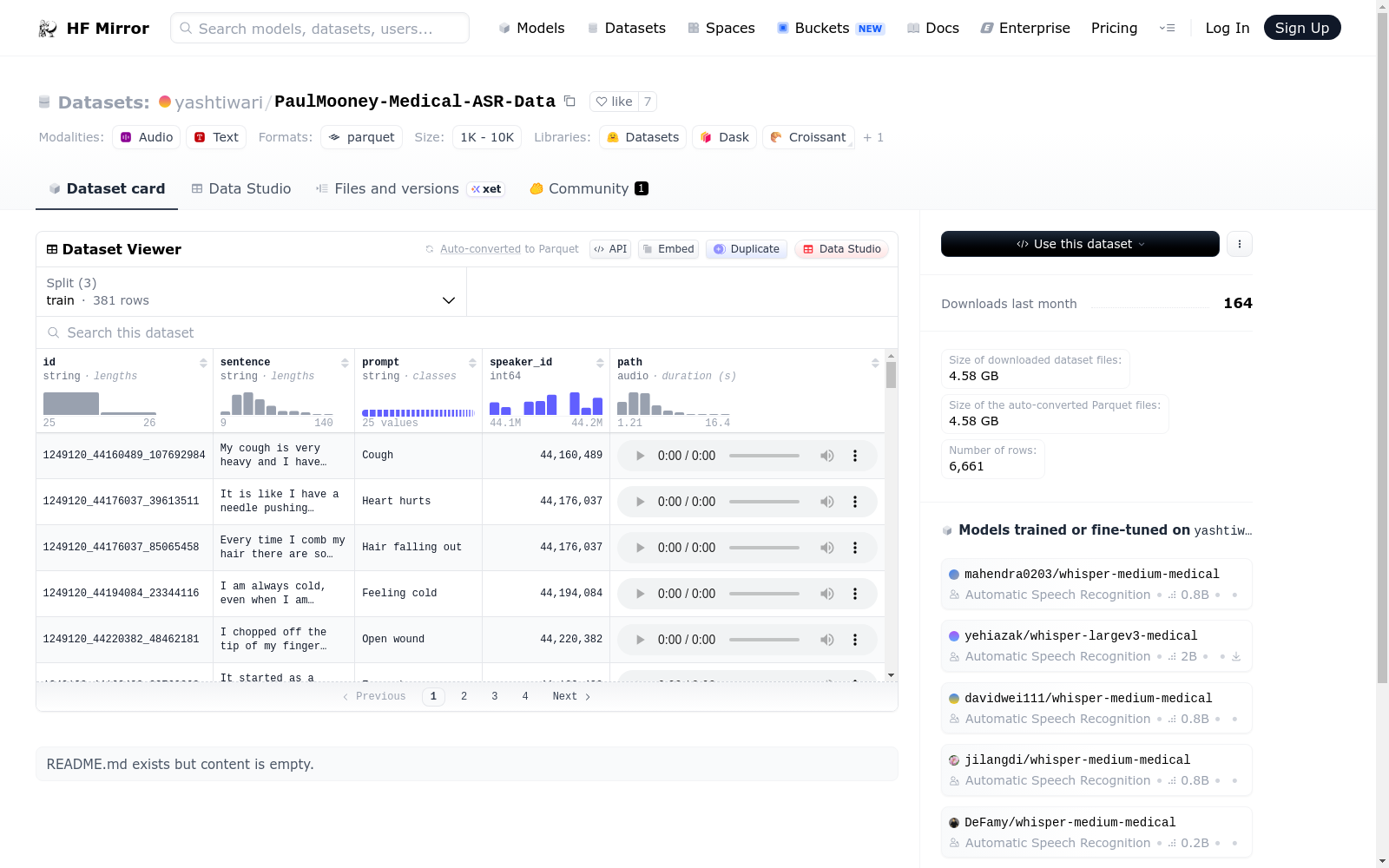Mute audio in the Cough row
1389x868 pixels.
click(827, 456)
